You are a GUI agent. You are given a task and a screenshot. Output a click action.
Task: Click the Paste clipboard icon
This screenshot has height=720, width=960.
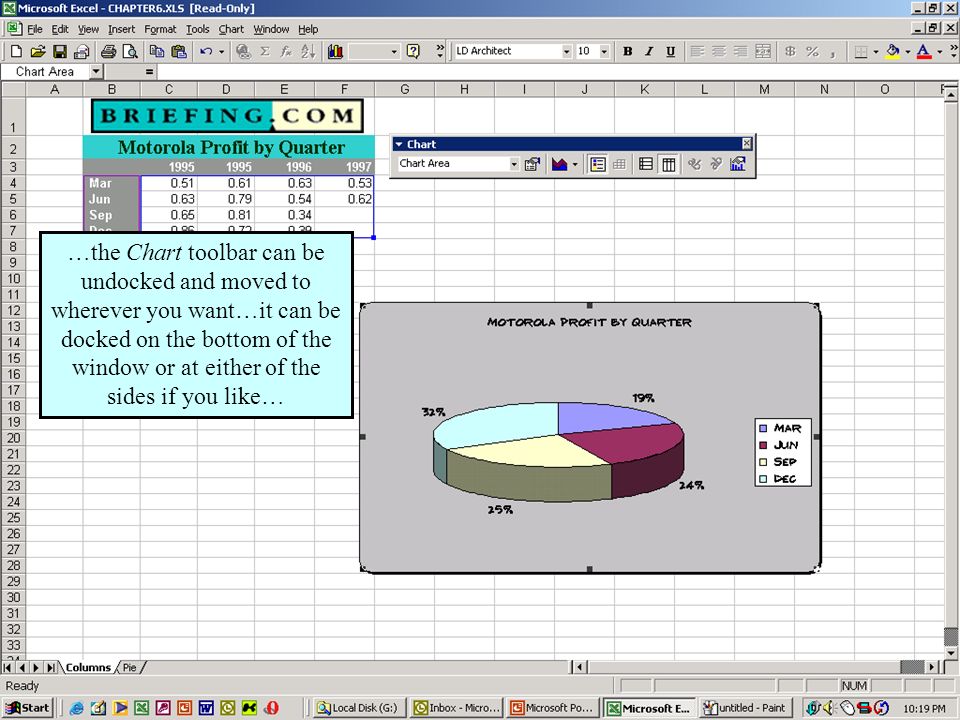pos(178,51)
